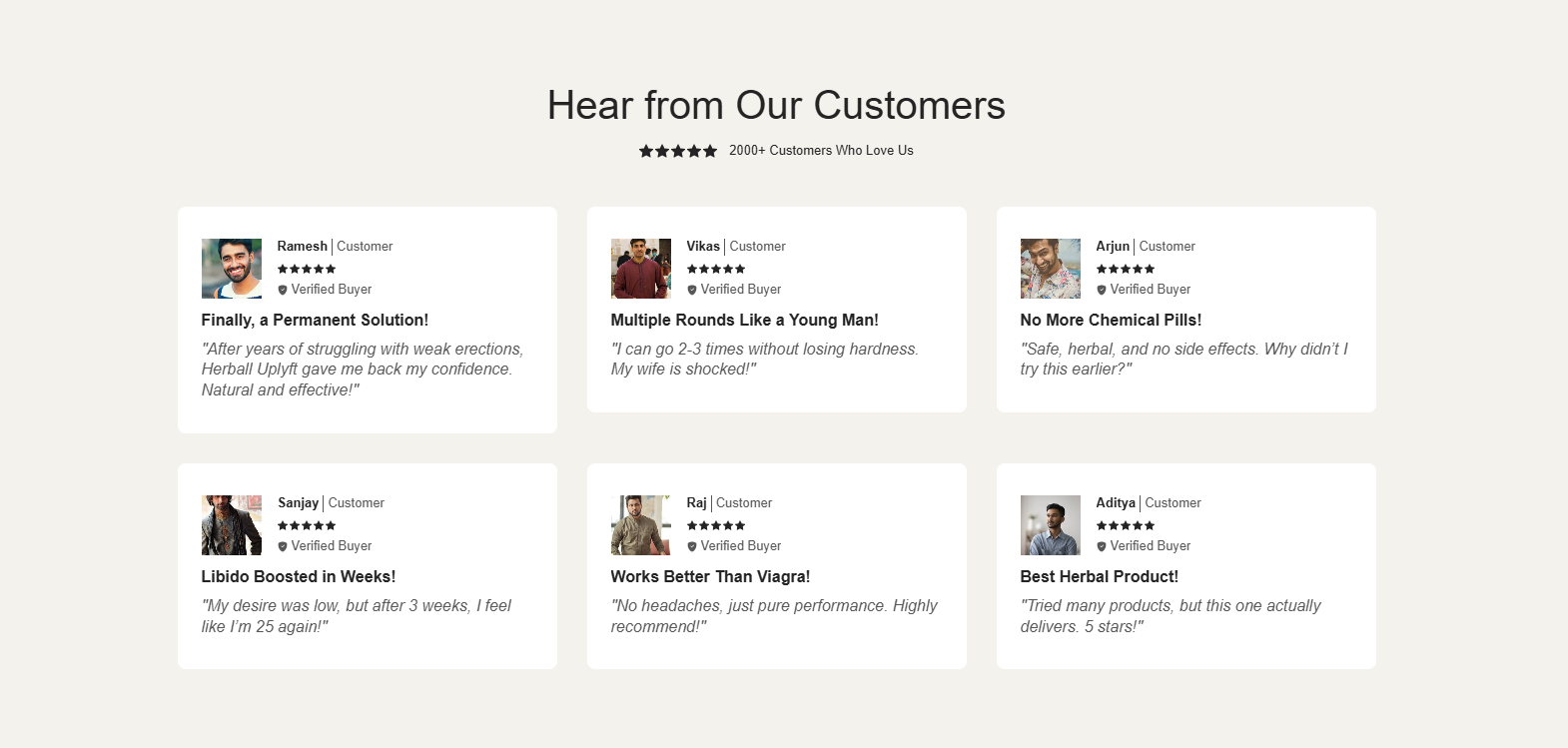Open Vikas's profile photo
1568x748 pixels.
pyautogui.click(x=641, y=269)
